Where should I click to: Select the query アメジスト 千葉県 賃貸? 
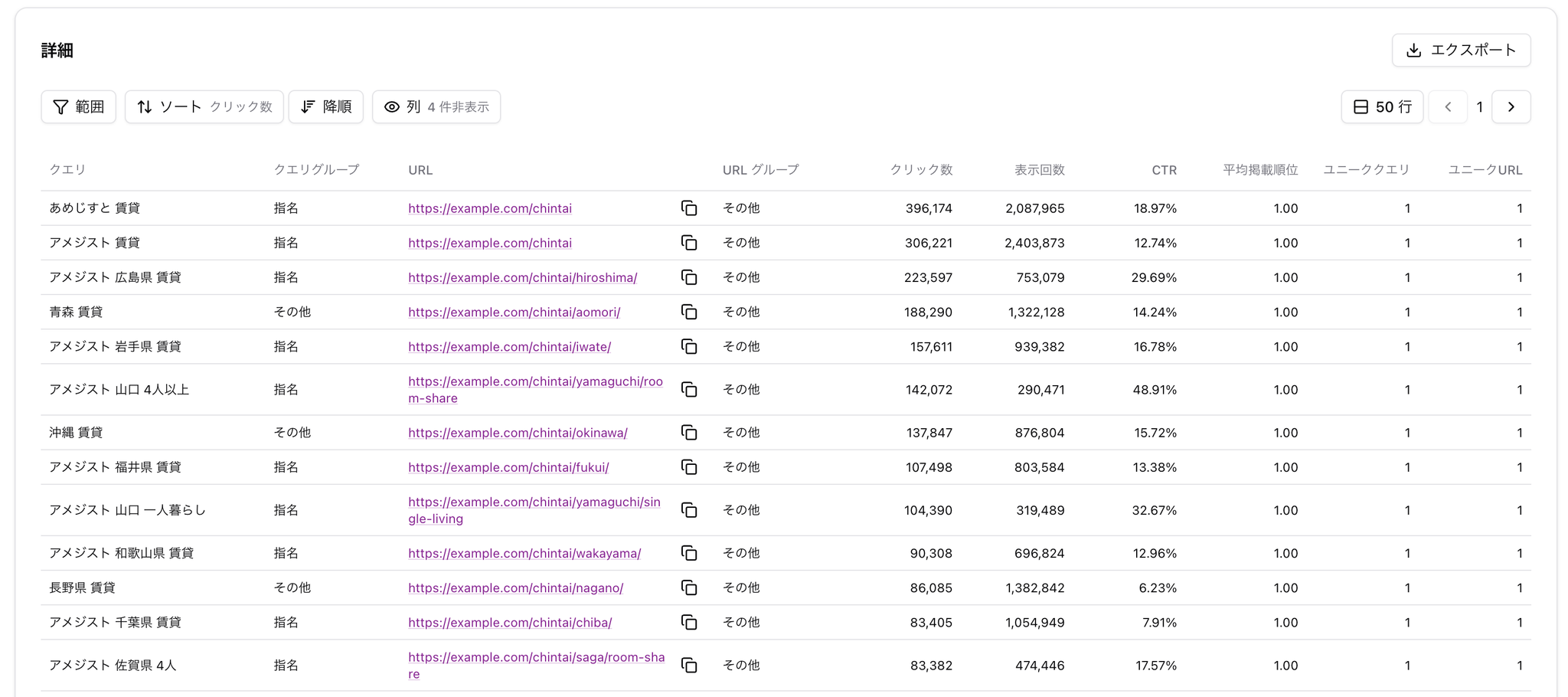[x=116, y=622]
